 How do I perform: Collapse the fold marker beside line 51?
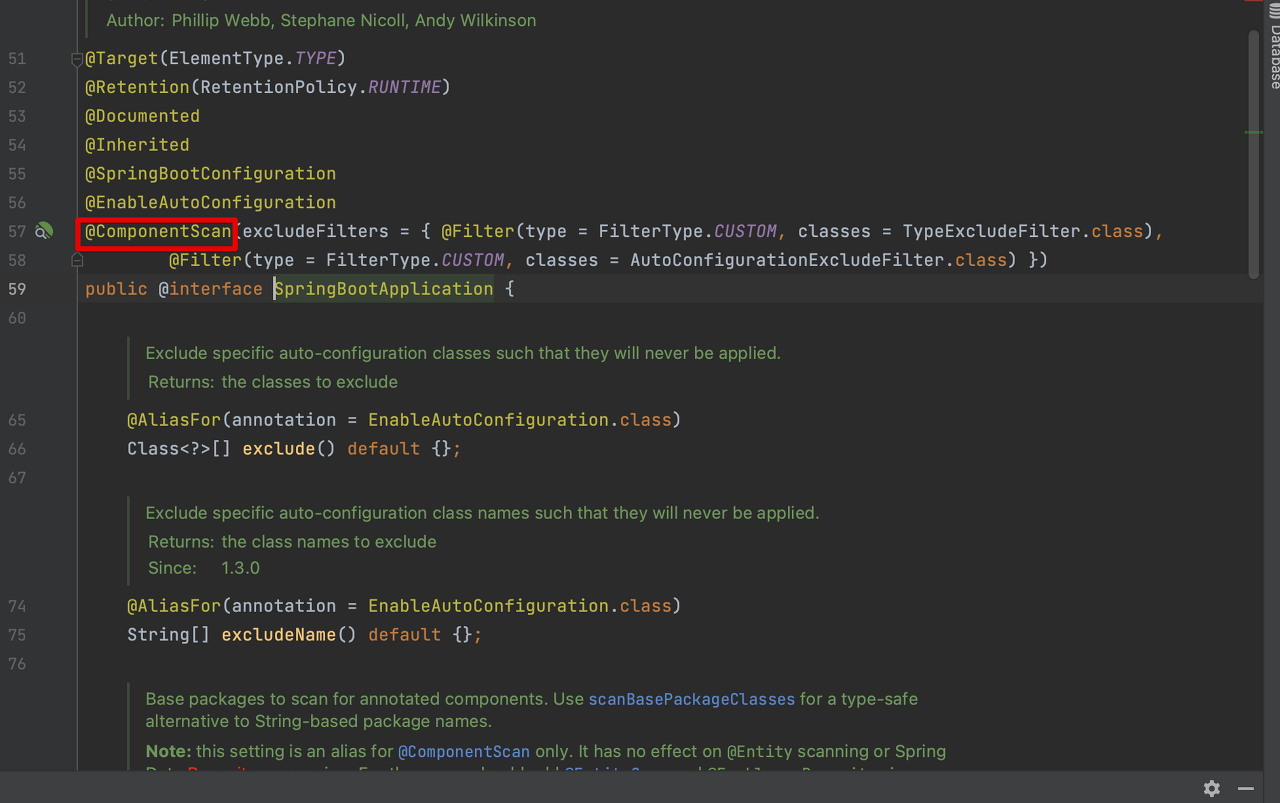pyautogui.click(x=77, y=59)
